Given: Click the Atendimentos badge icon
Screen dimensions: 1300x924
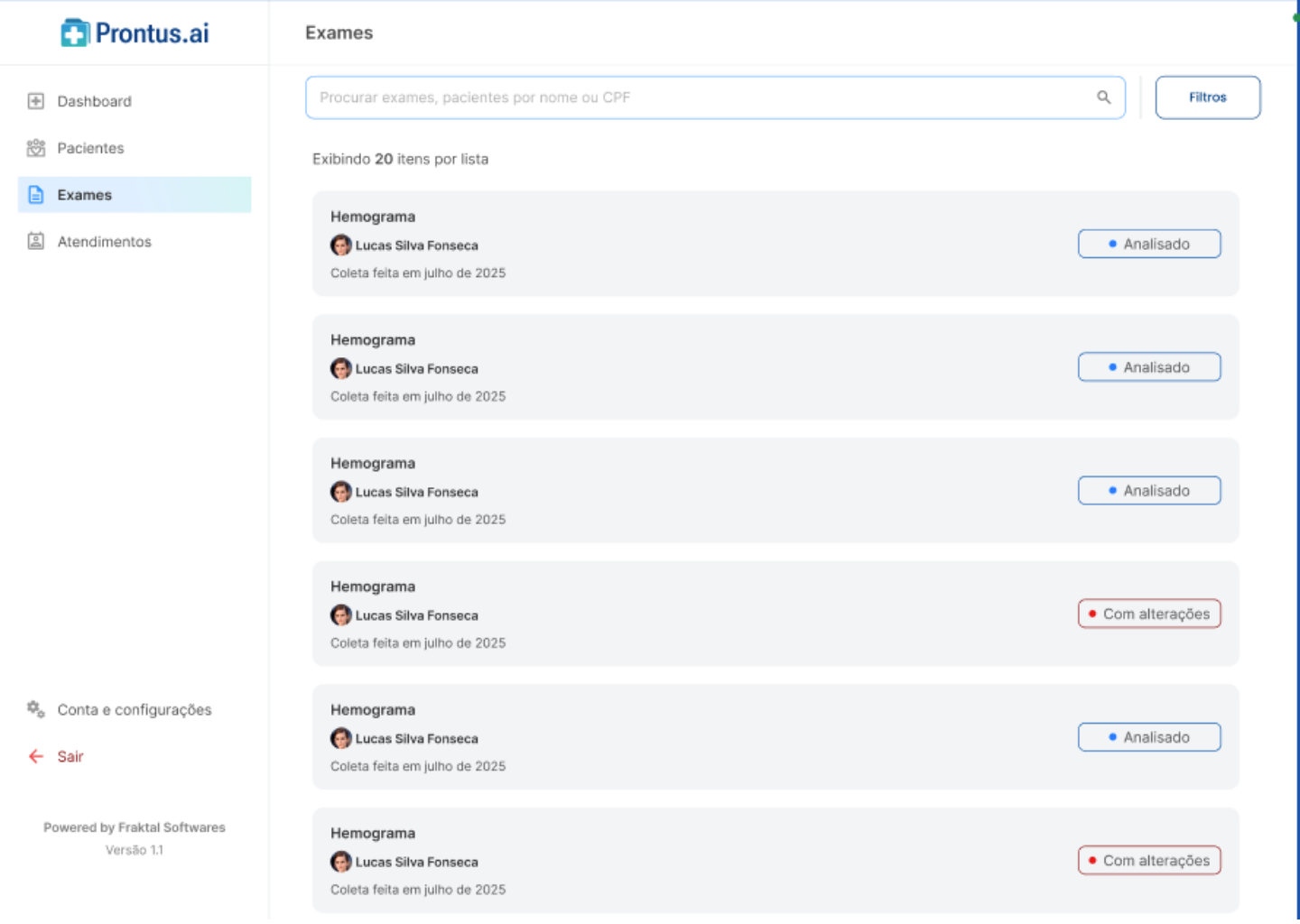Looking at the screenshot, I should [36, 242].
